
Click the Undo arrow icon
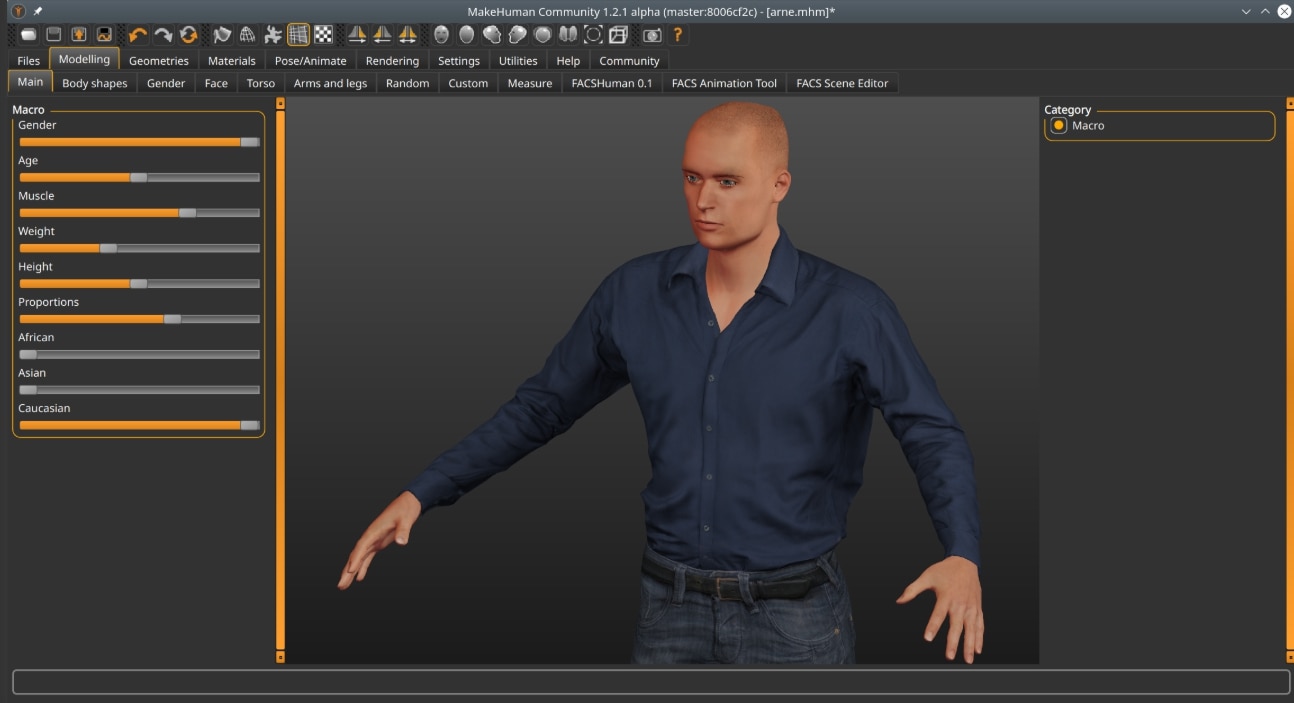click(x=138, y=35)
